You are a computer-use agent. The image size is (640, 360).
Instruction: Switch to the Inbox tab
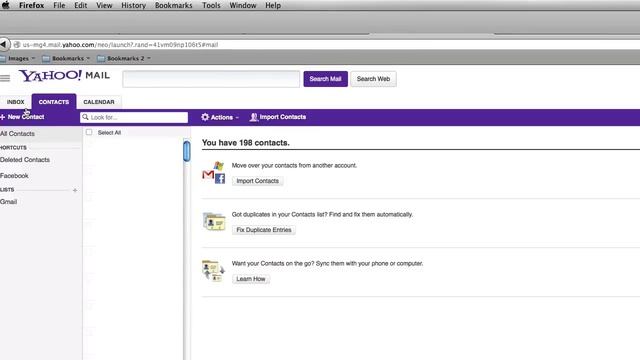point(16,102)
